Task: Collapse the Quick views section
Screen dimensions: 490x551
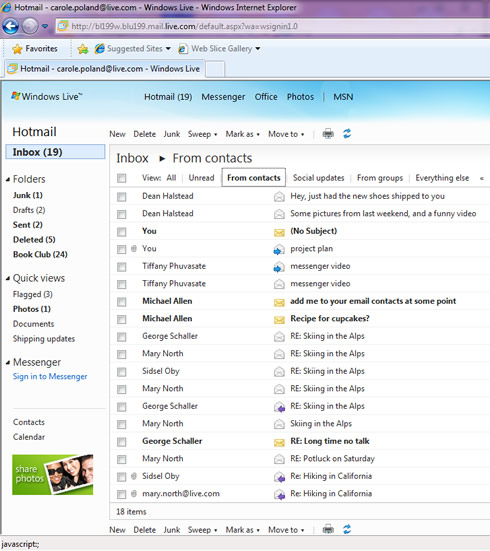Action: 8,279
